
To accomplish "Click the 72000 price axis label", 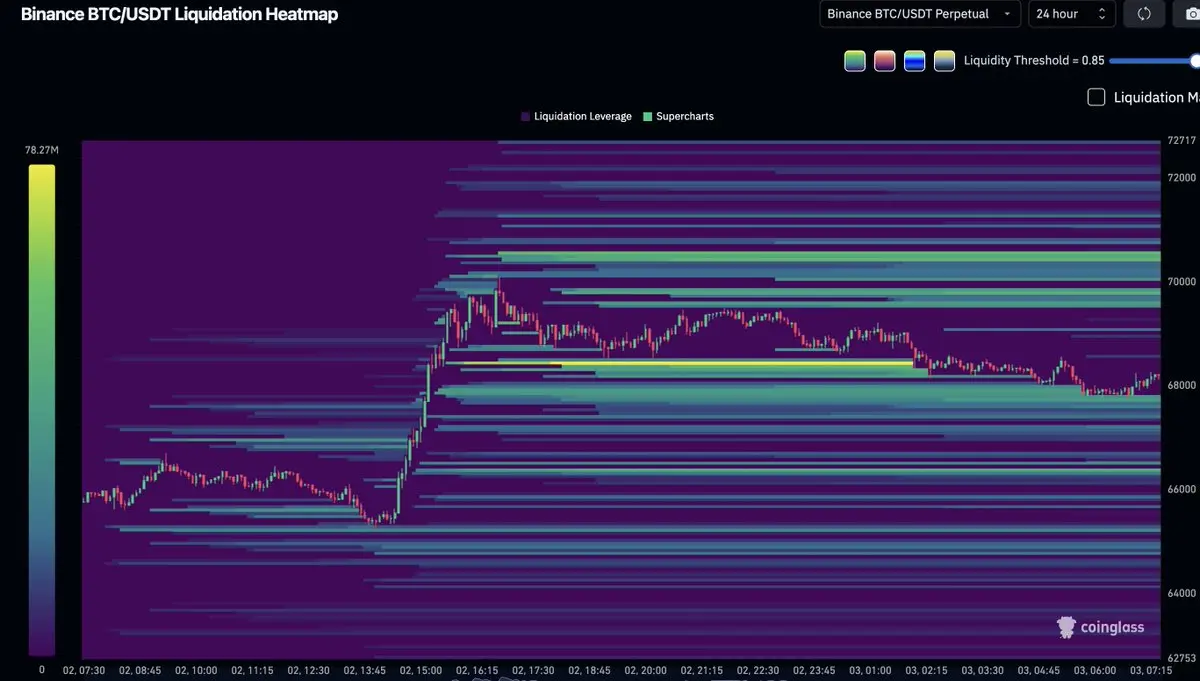I will [1181, 178].
